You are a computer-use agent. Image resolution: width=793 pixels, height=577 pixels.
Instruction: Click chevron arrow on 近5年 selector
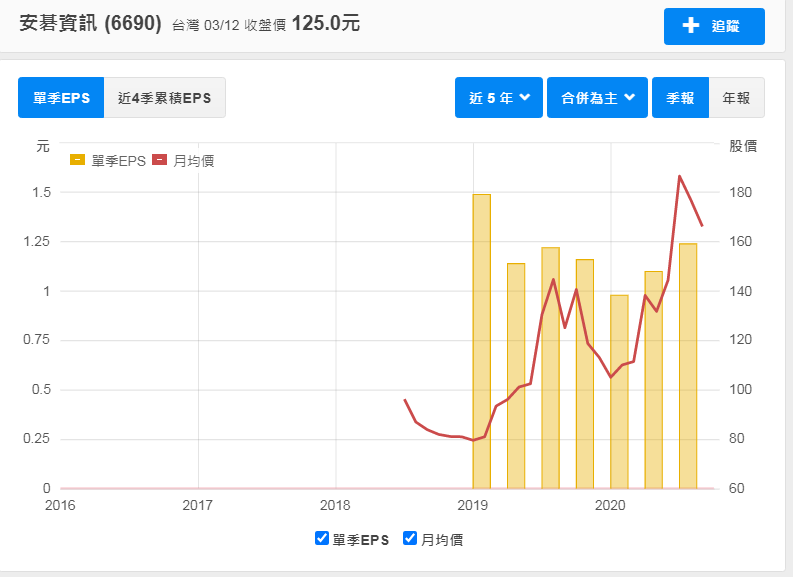tap(525, 97)
